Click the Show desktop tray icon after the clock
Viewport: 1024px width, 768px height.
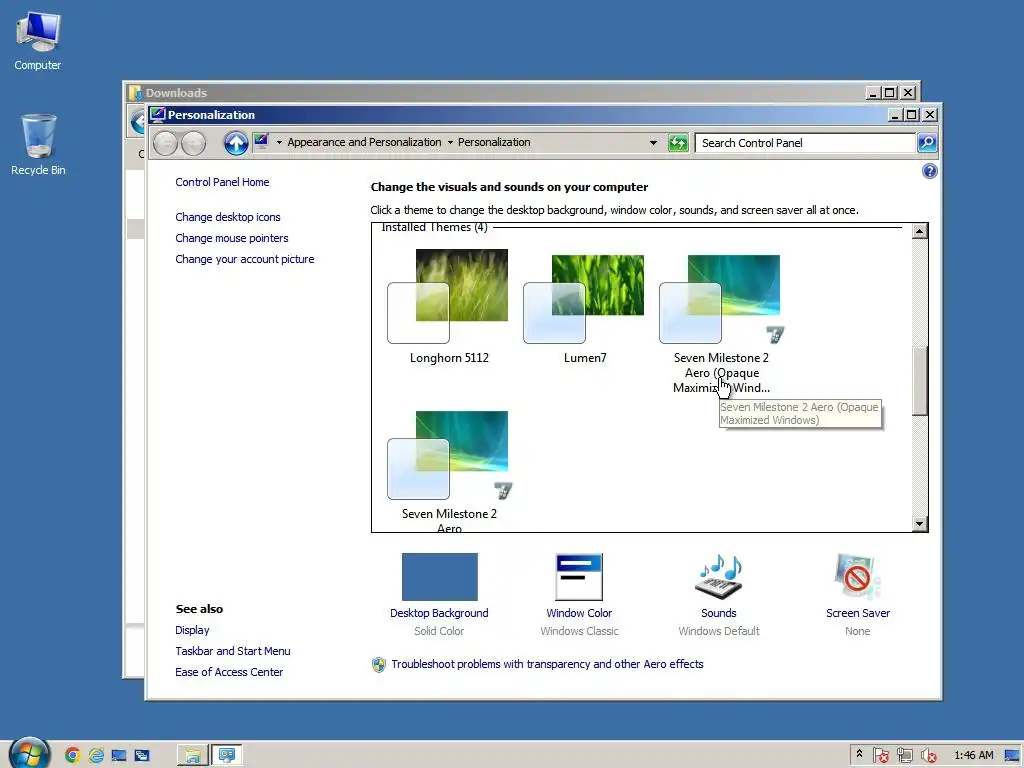[x=1012, y=756]
